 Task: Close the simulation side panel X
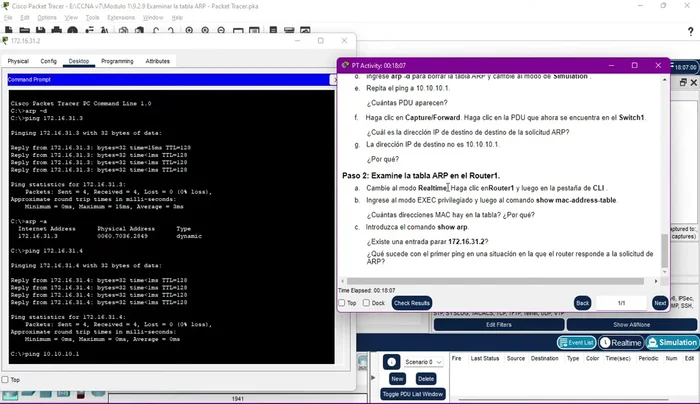(x=694, y=83)
